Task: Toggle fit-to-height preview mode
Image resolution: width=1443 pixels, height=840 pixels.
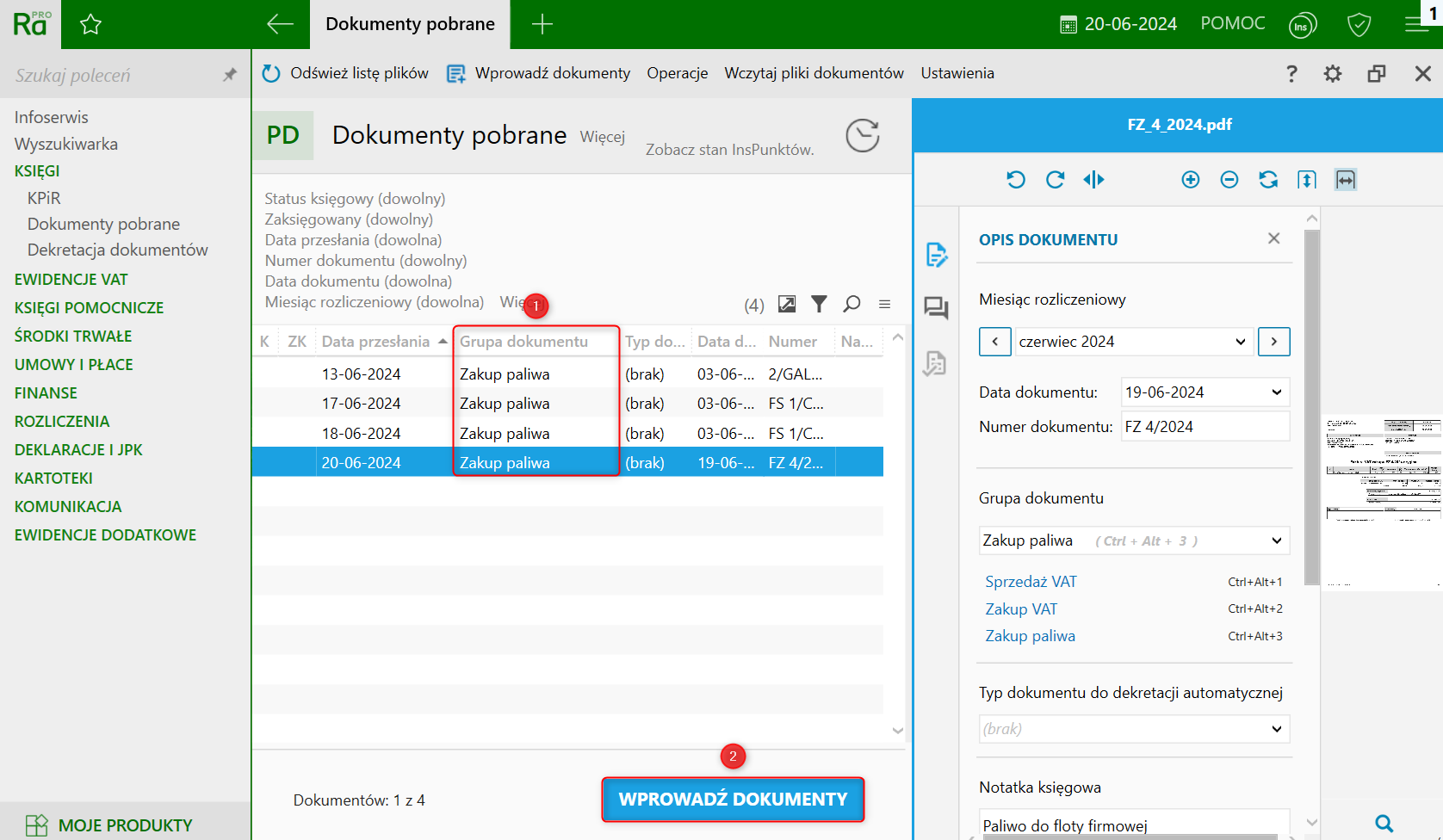Action: tap(1307, 180)
